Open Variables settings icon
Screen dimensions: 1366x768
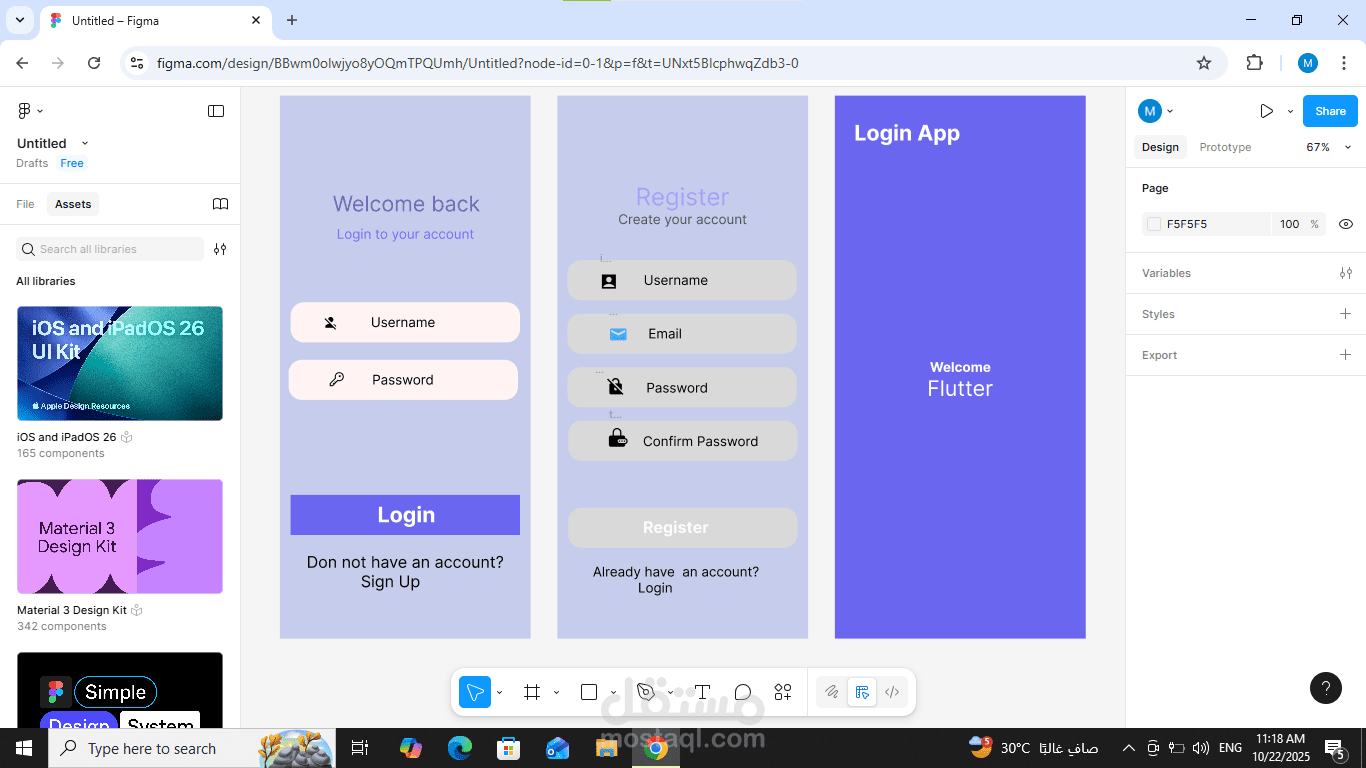pyautogui.click(x=1346, y=273)
